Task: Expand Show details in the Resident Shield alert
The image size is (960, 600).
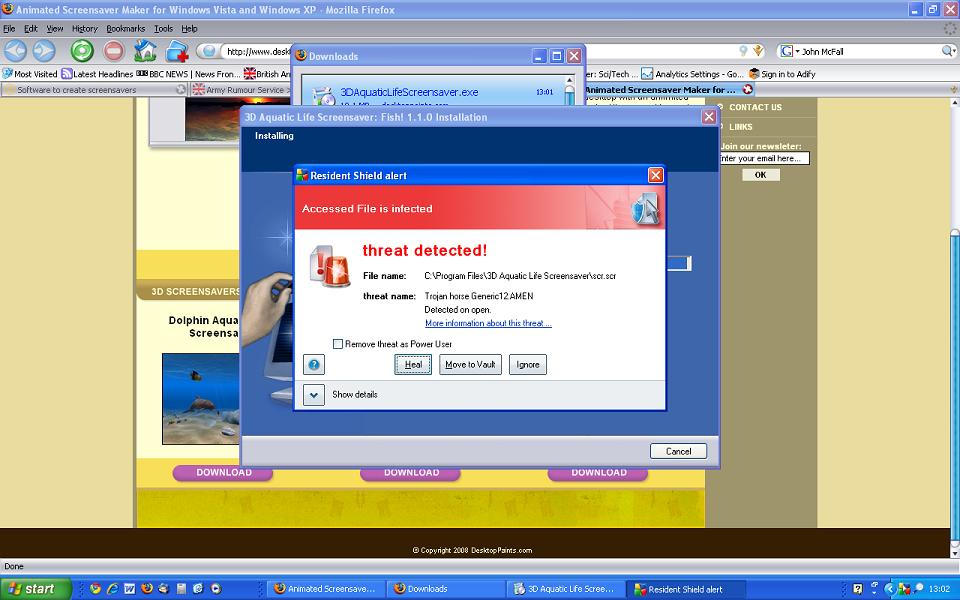Action: coord(313,395)
